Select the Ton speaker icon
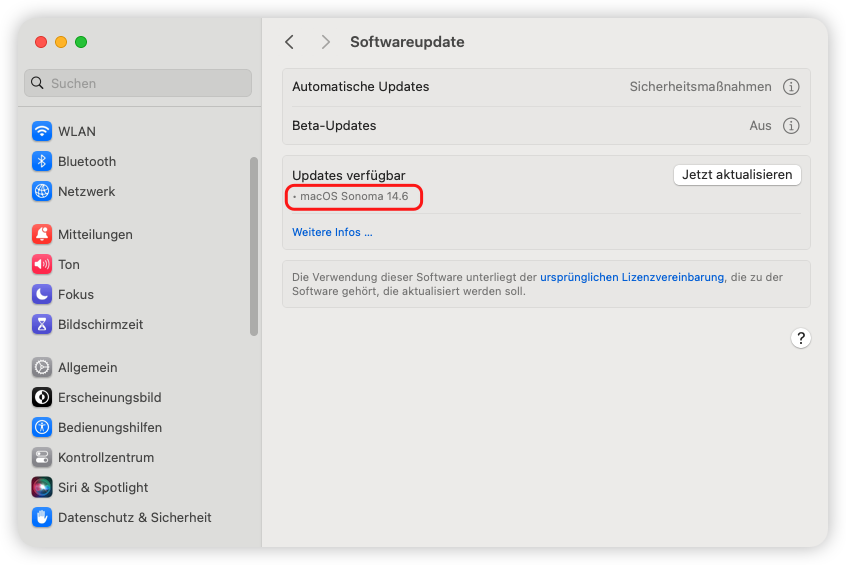Screen dimensions: 846x565 pos(42,264)
